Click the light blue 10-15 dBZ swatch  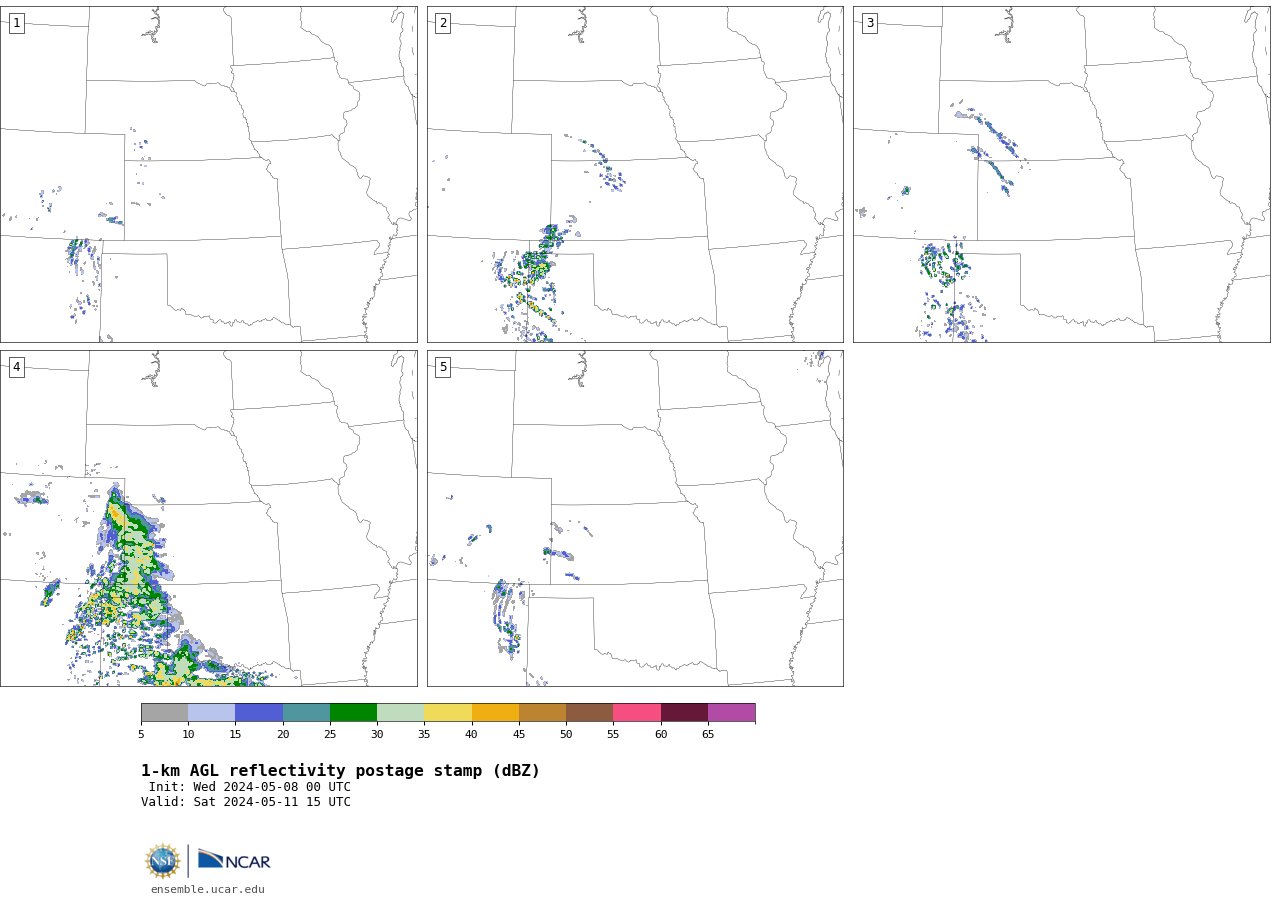pyautogui.click(x=212, y=713)
